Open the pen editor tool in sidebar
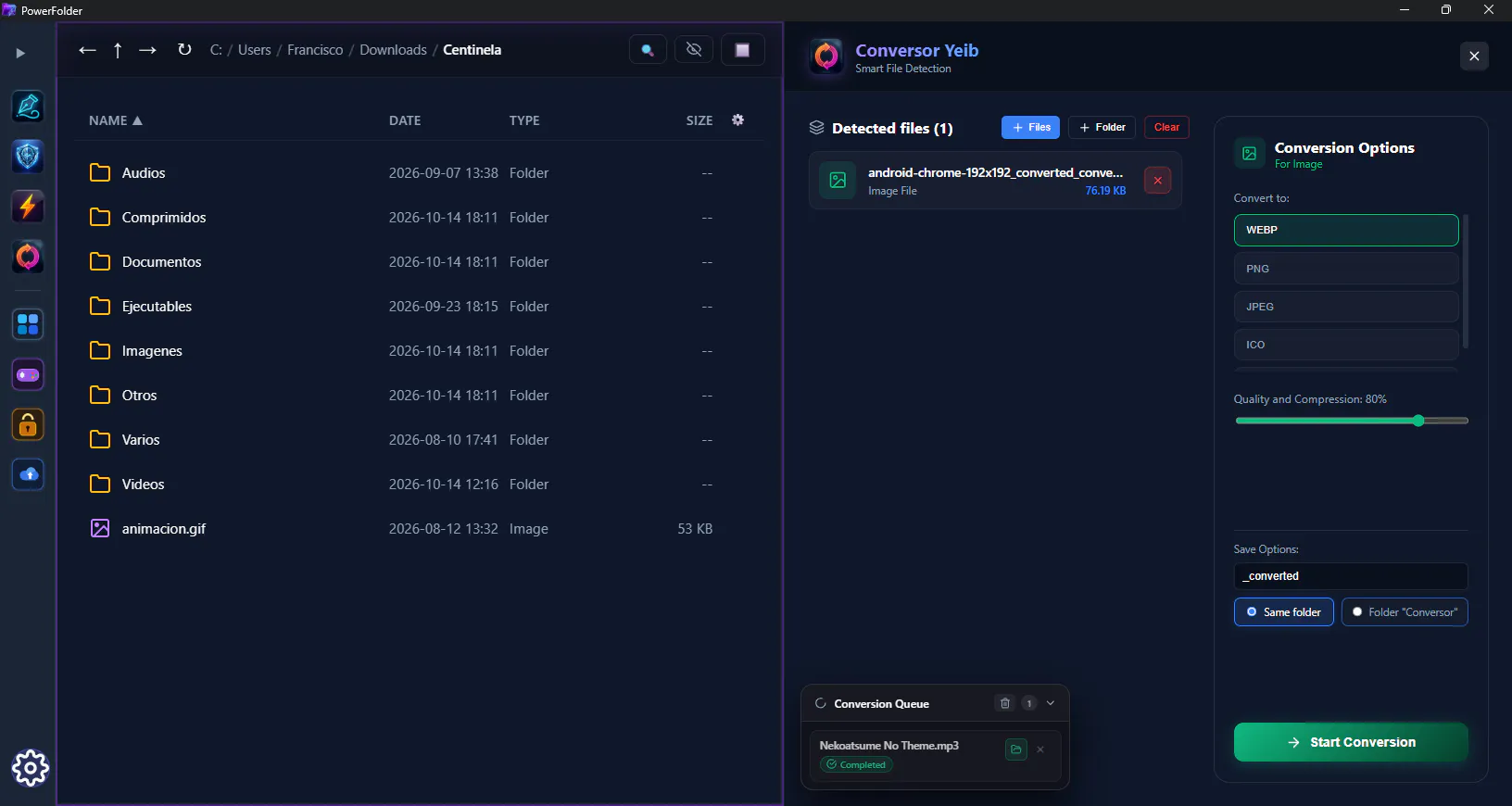Viewport: 1512px width, 806px height. click(x=28, y=107)
